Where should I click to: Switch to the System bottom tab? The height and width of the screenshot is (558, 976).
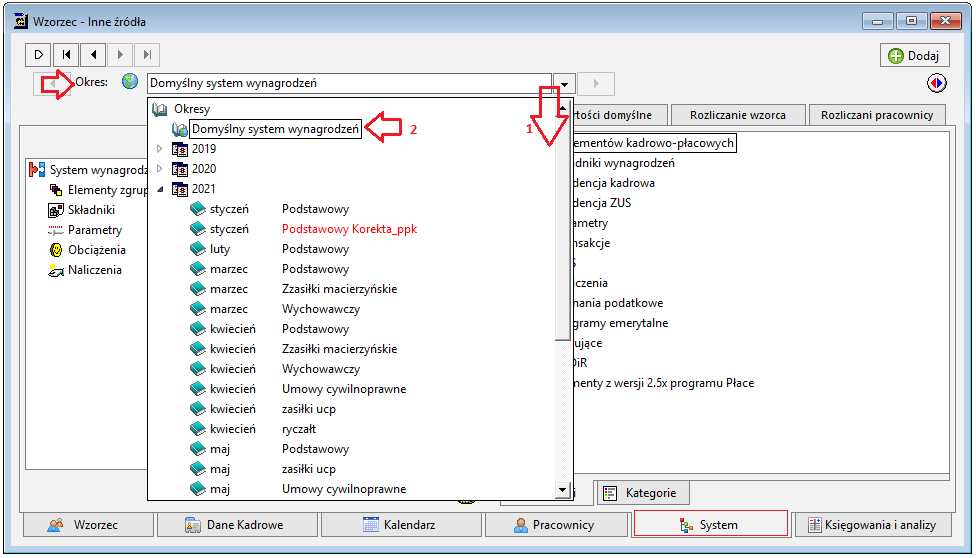point(710,525)
